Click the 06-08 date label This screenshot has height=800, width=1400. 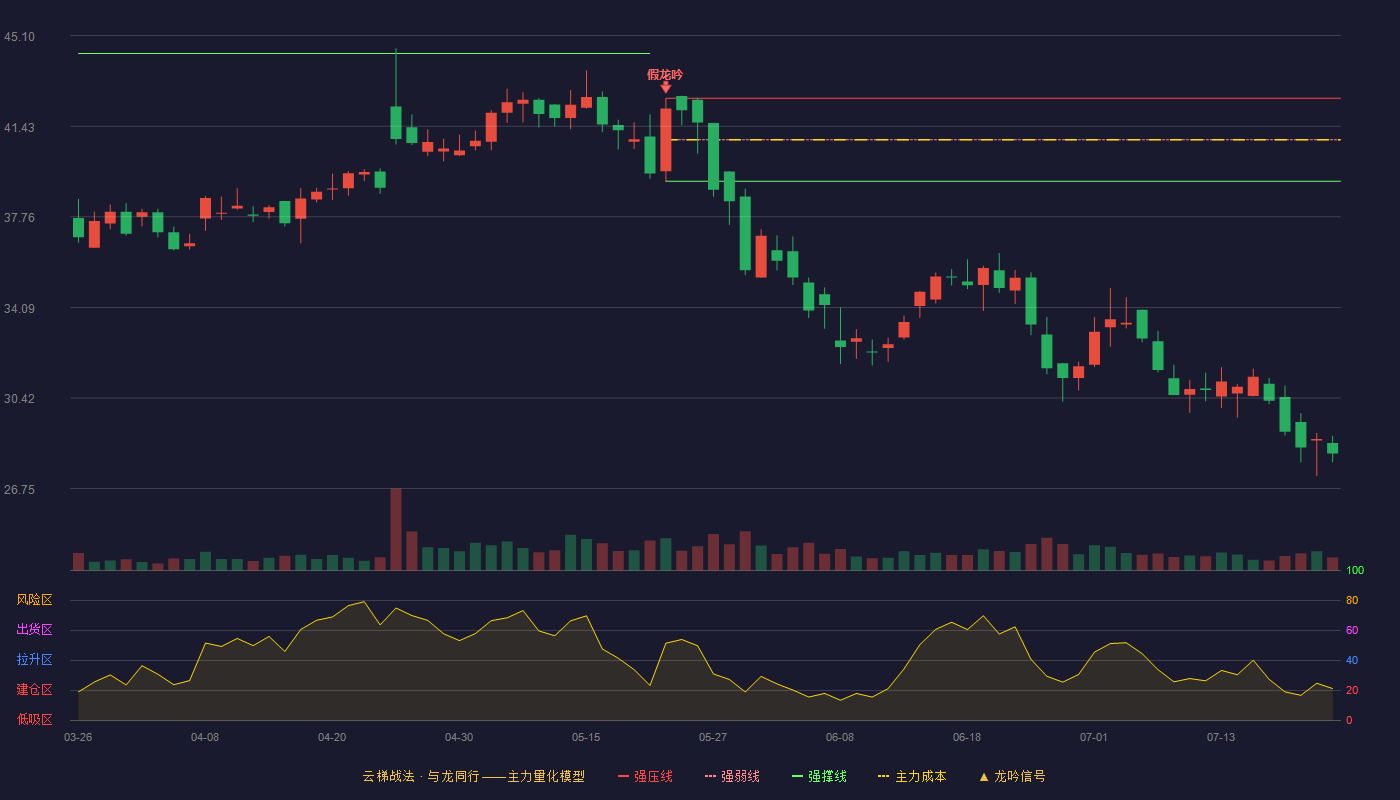[x=840, y=737]
